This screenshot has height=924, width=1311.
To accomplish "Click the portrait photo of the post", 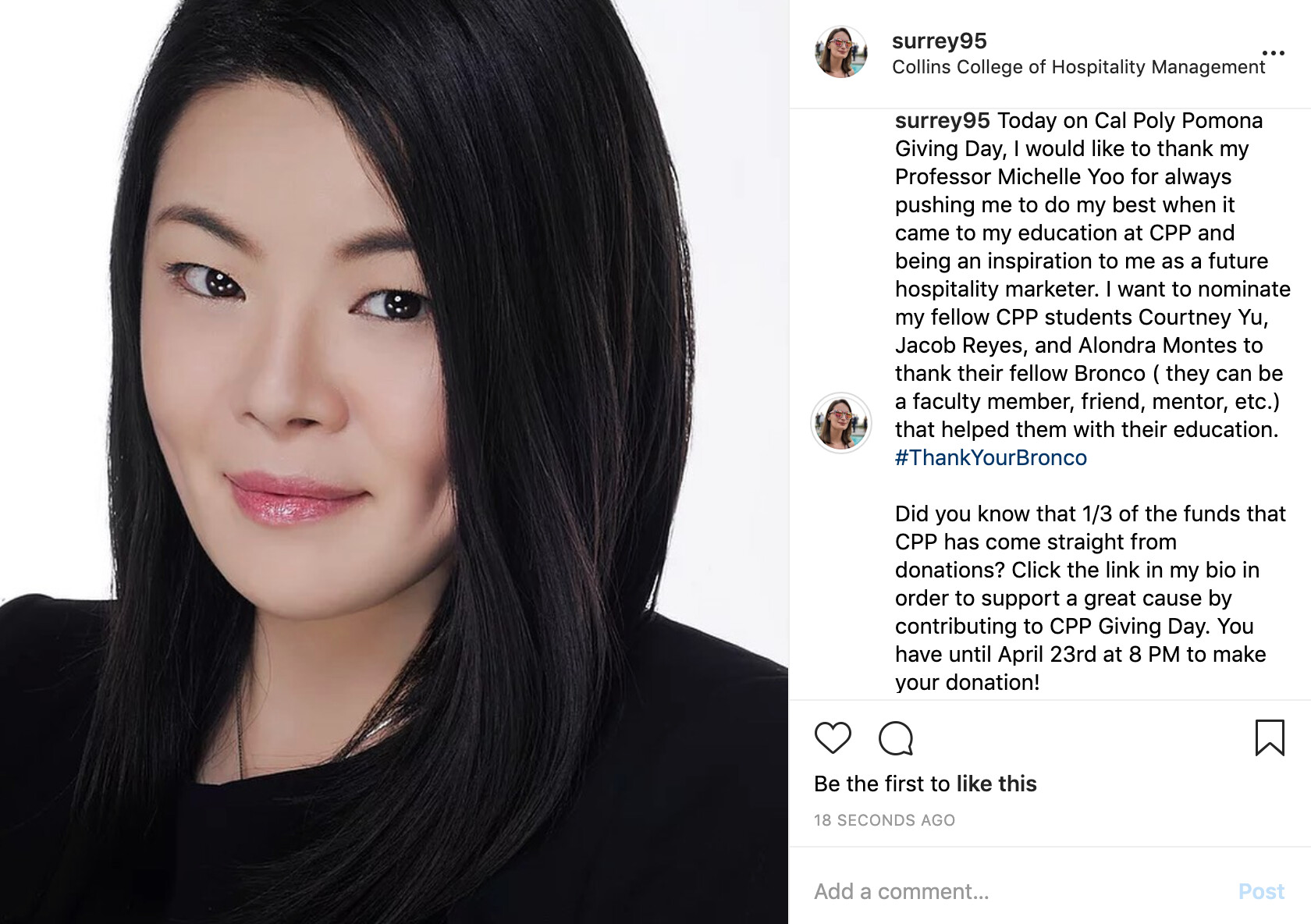I will [394, 462].
